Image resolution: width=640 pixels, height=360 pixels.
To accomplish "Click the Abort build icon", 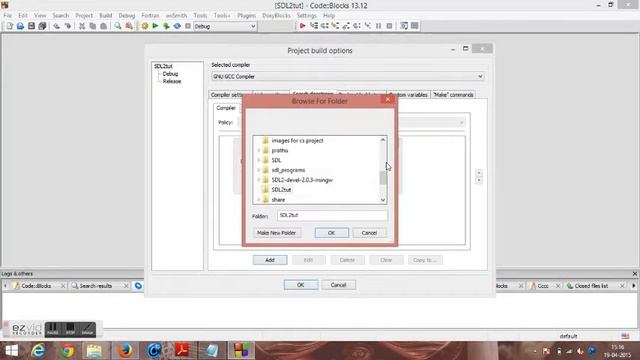I will click(x=188, y=26).
